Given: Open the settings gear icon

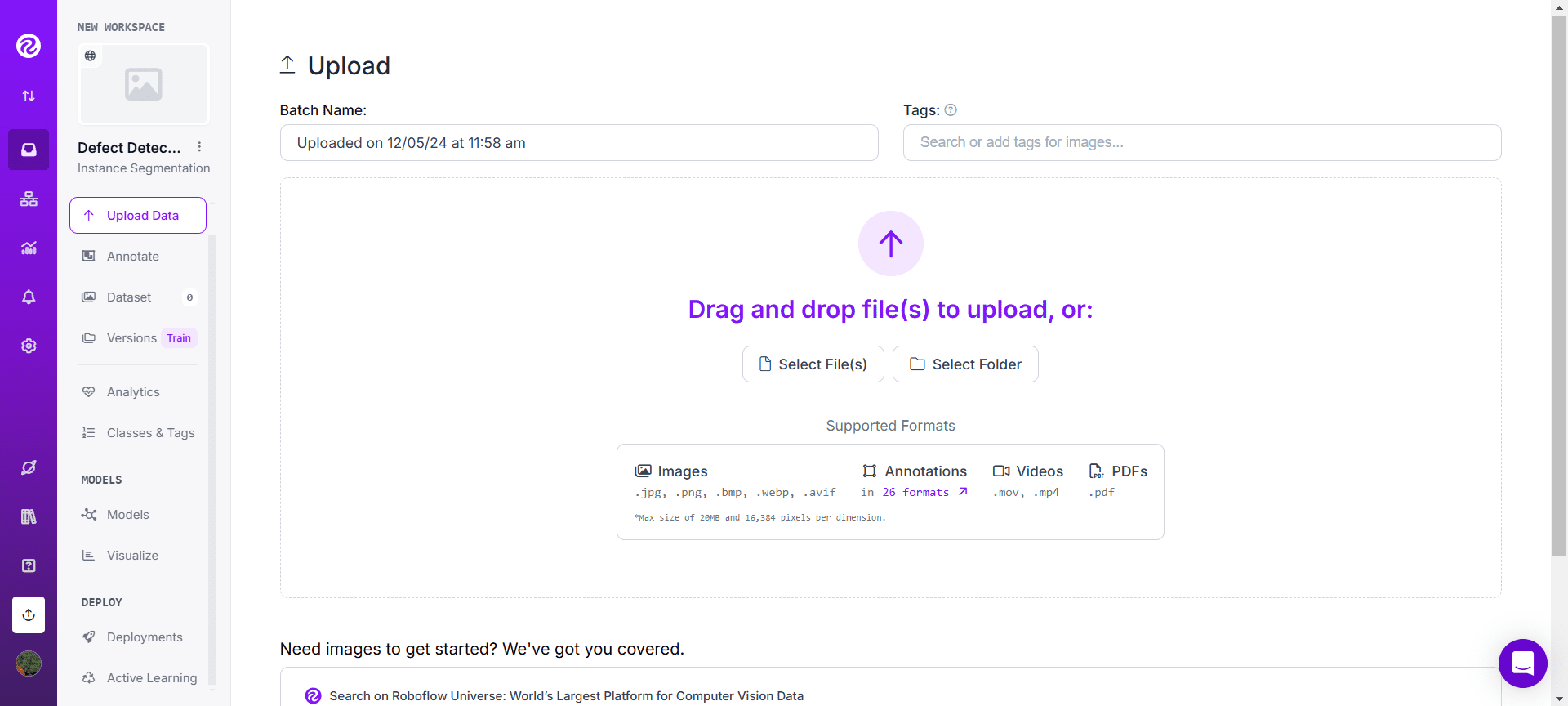Looking at the screenshot, I should click(29, 346).
